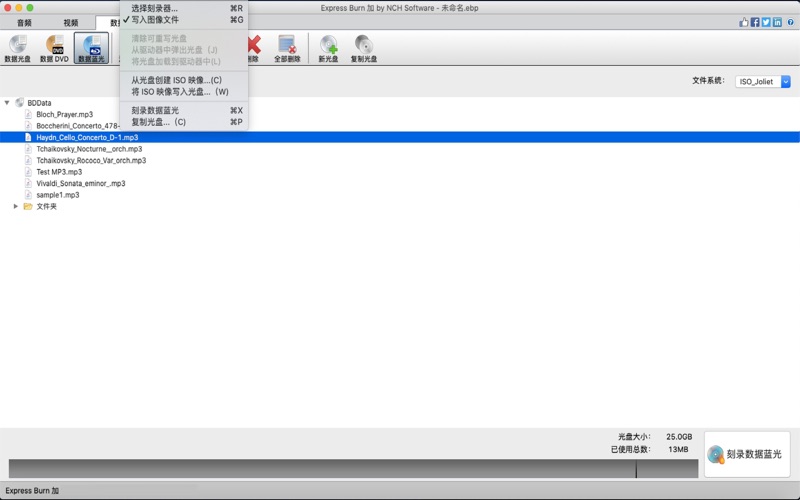The image size is (800, 500).
Task: Select Bloch_Prayer.mp3 in the file list
Action: coord(65,114)
